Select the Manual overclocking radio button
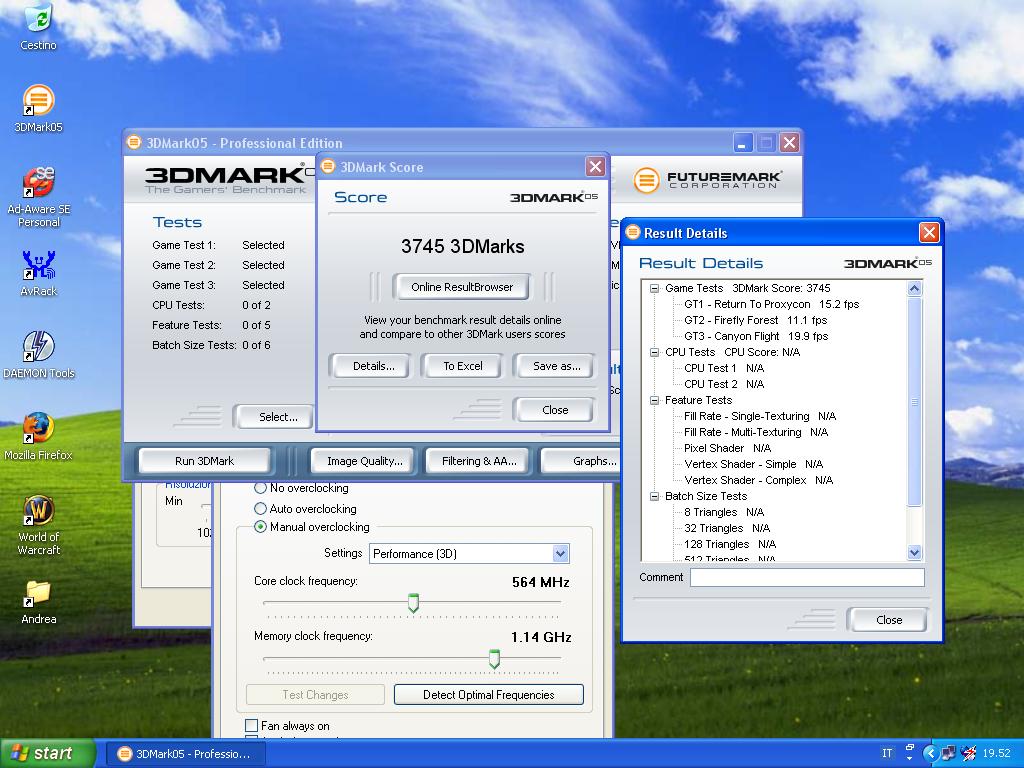This screenshot has width=1024, height=768. click(261, 527)
